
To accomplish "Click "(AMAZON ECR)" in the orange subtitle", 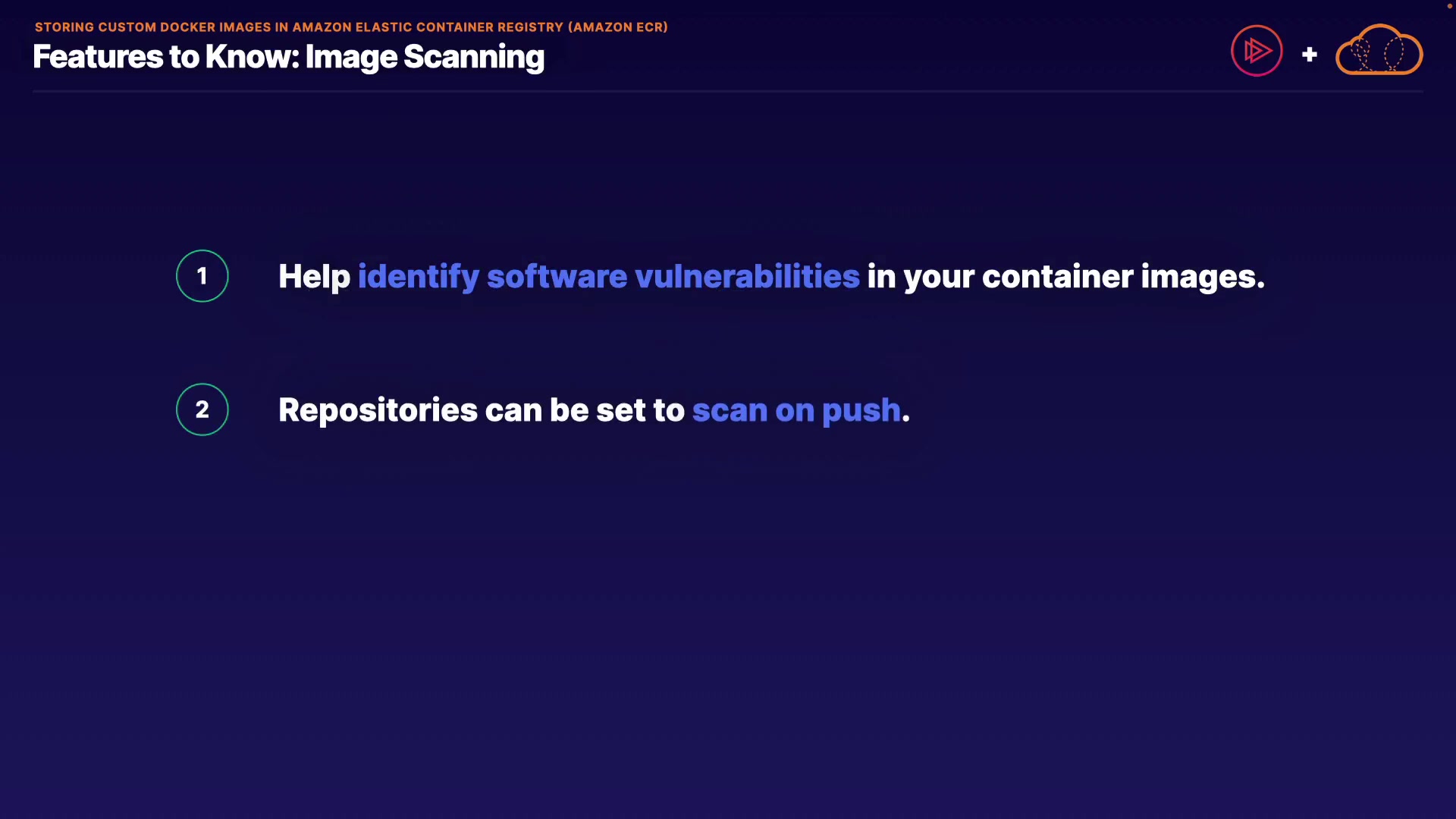I will click(617, 27).
